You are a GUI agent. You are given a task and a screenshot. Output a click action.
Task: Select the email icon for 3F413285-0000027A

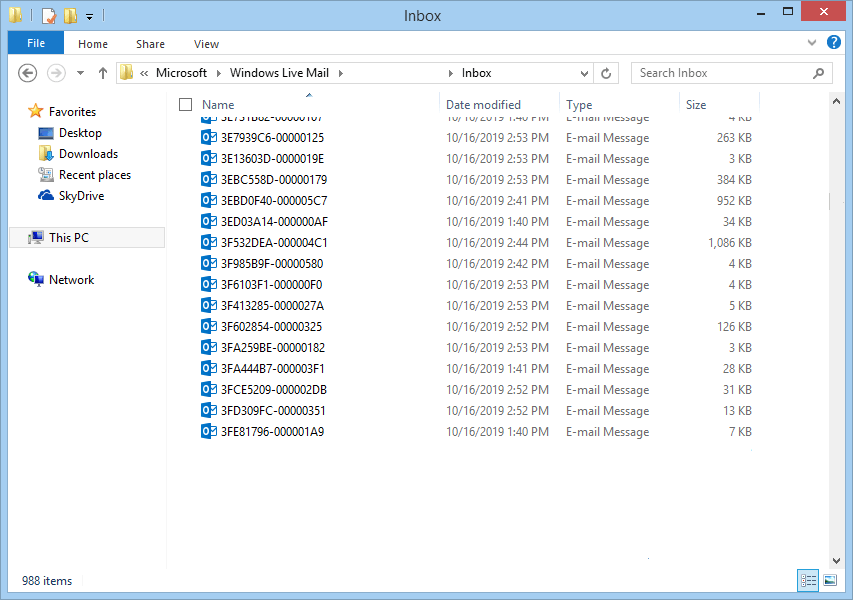(x=209, y=305)
